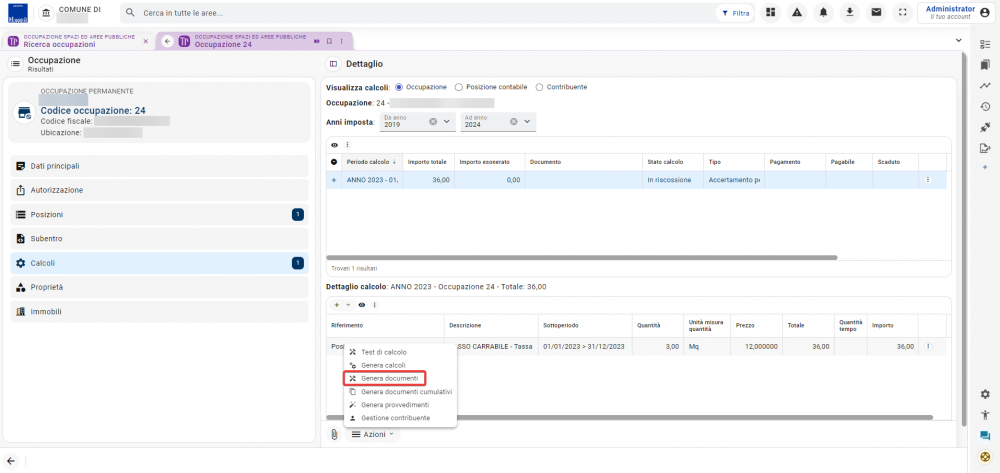The image size is (1000, 473).
Task: Open the Autorizzazione section
Action: click(159, 190)
